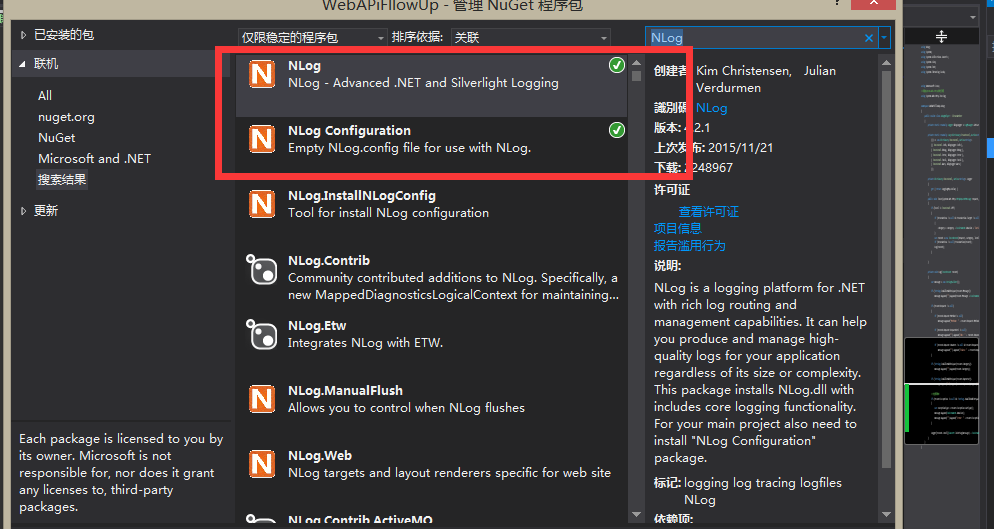Collapse the 联机 section
The width and height of the screenshot is (994, 529).
22,64
